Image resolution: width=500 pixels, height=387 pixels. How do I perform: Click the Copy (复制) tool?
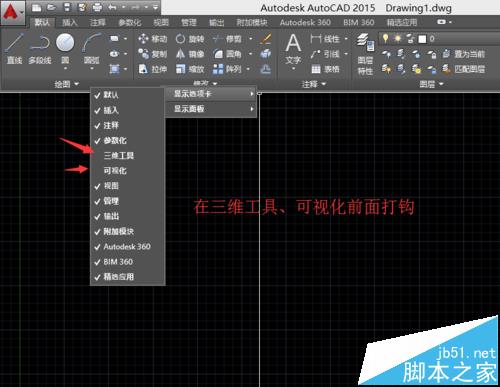[x=152, y=54]
